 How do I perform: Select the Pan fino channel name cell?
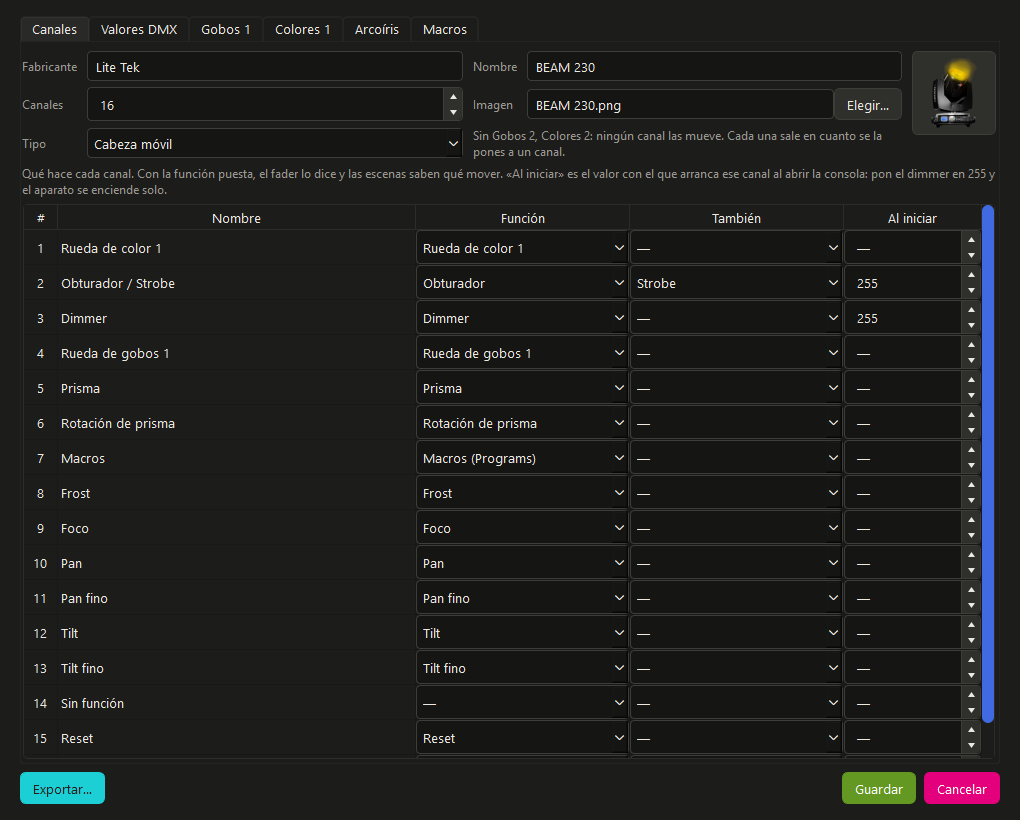pos(236,598)
